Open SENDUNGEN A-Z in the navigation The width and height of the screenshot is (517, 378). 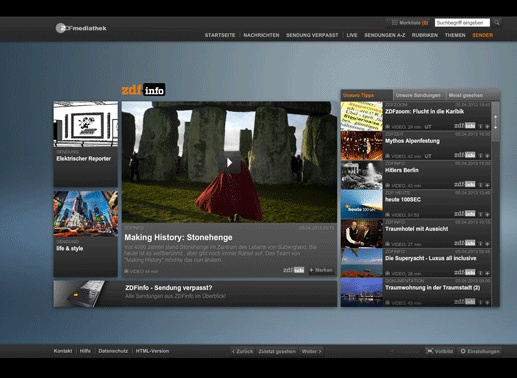[385, 35]
